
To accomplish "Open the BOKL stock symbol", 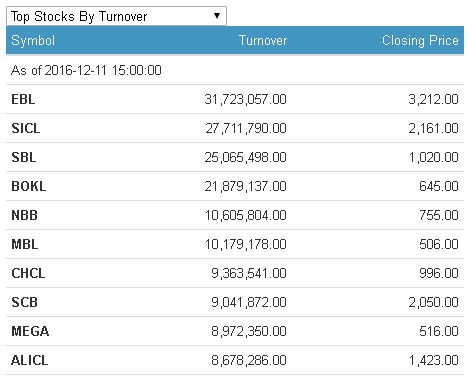I will [x=29, y=186].
